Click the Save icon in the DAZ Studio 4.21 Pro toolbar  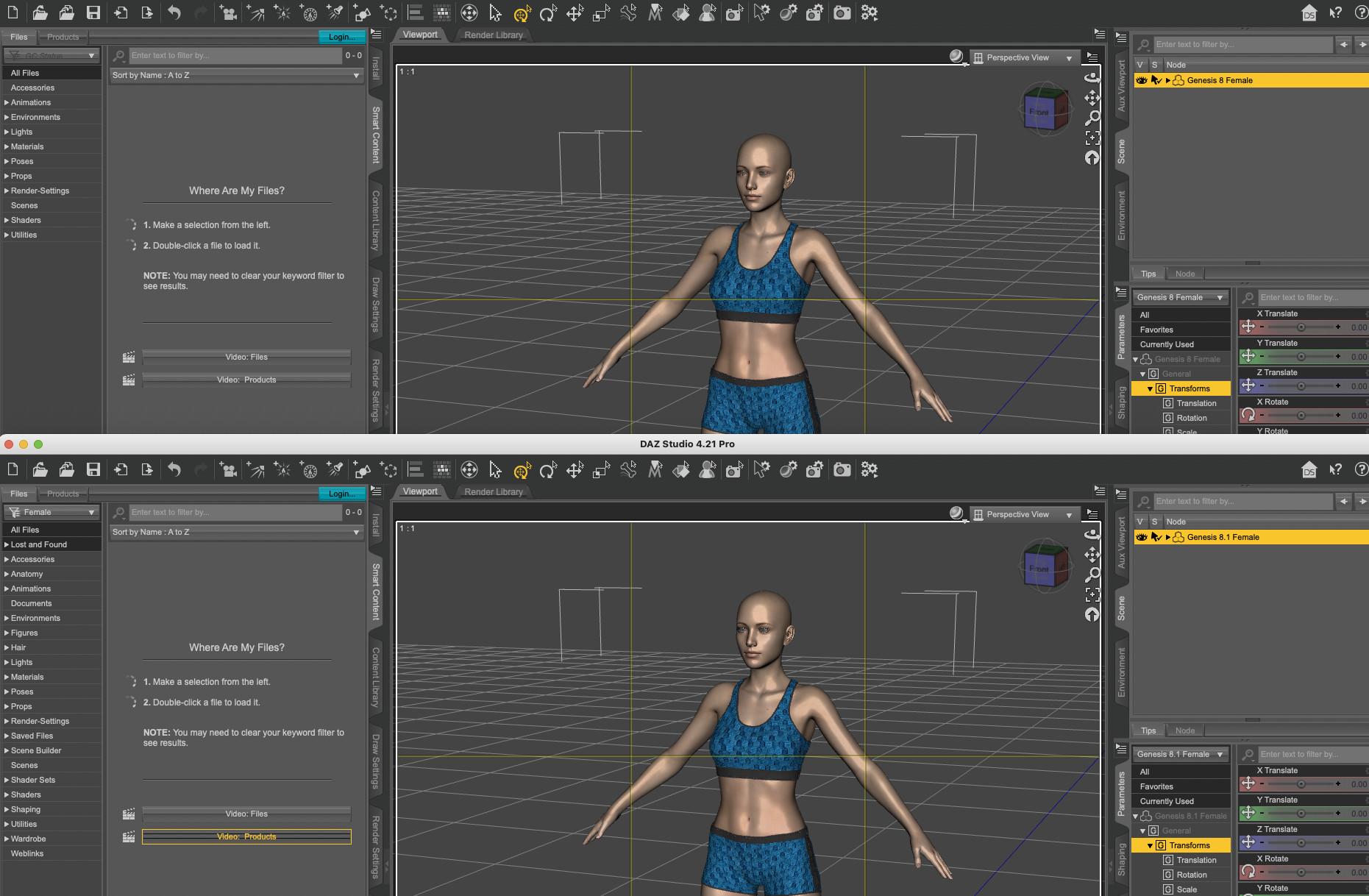[93, 469]
